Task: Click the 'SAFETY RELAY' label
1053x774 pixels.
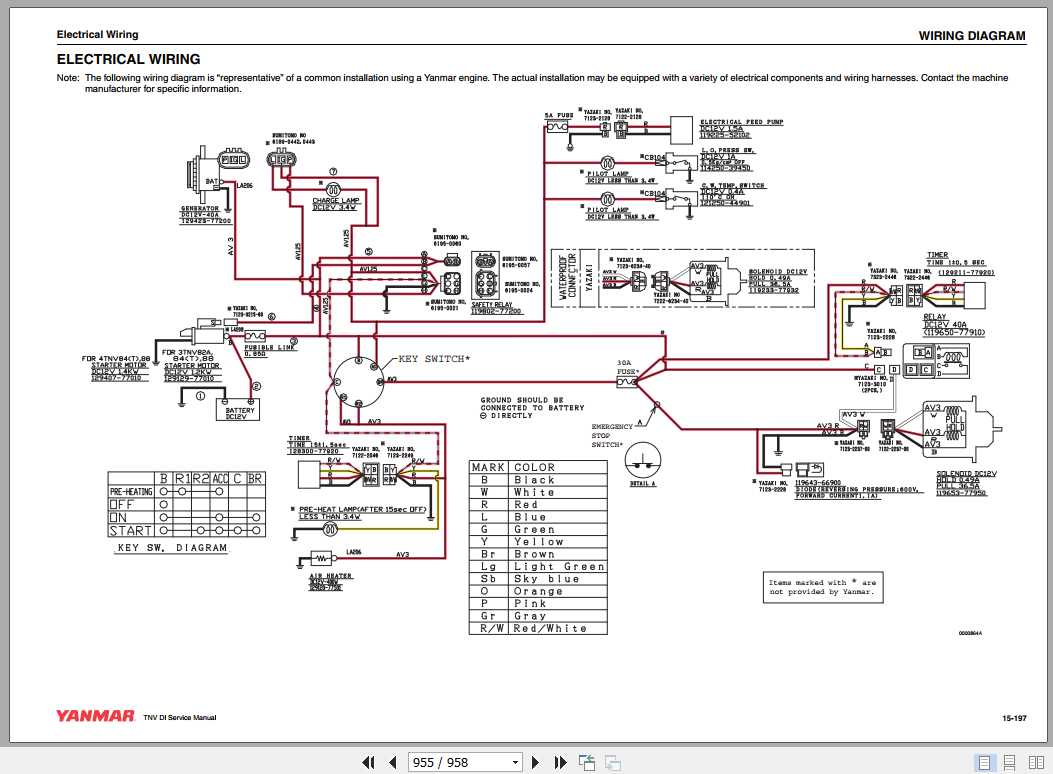Action: 492,305
